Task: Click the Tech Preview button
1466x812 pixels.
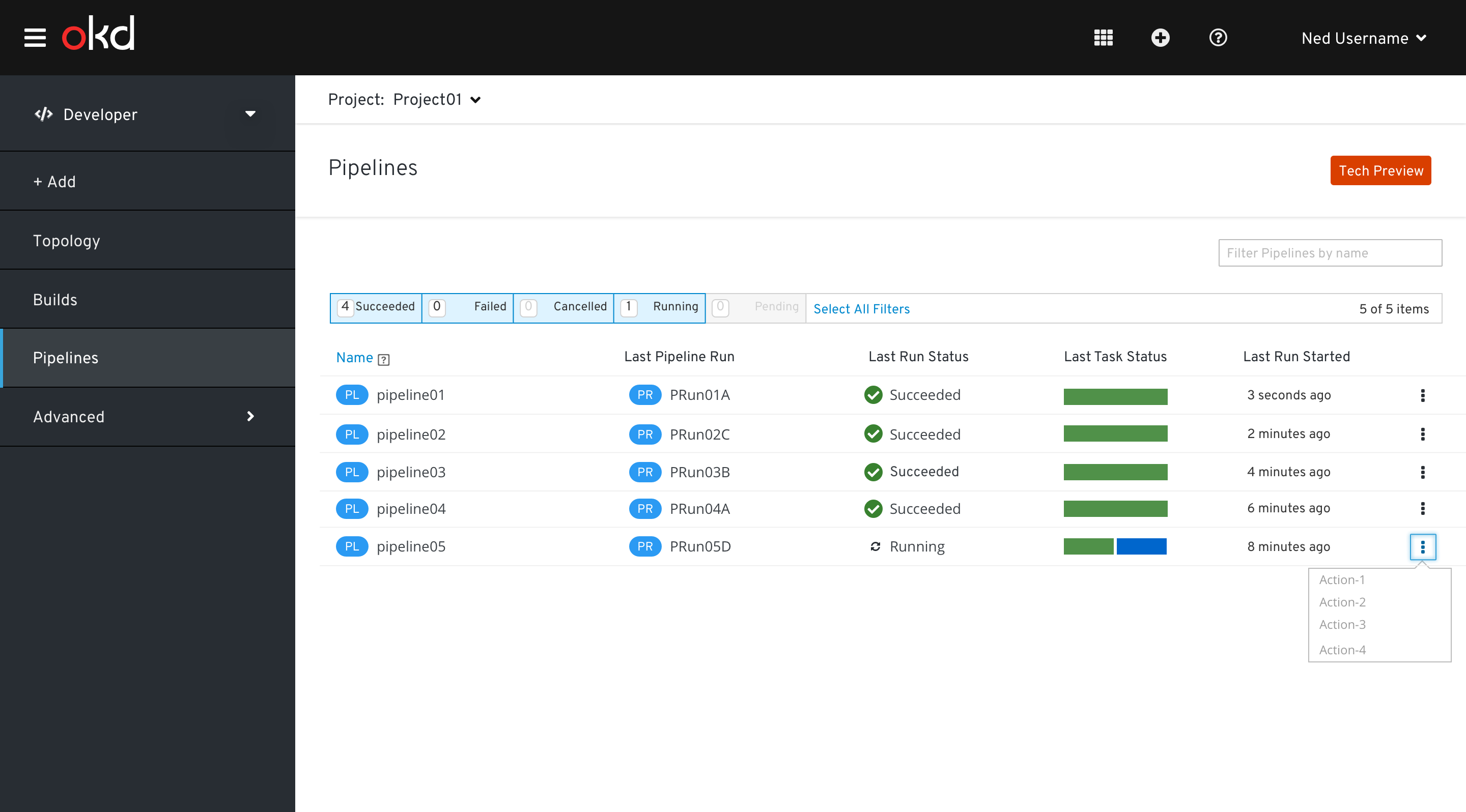Action: [x=1382, y=170]
